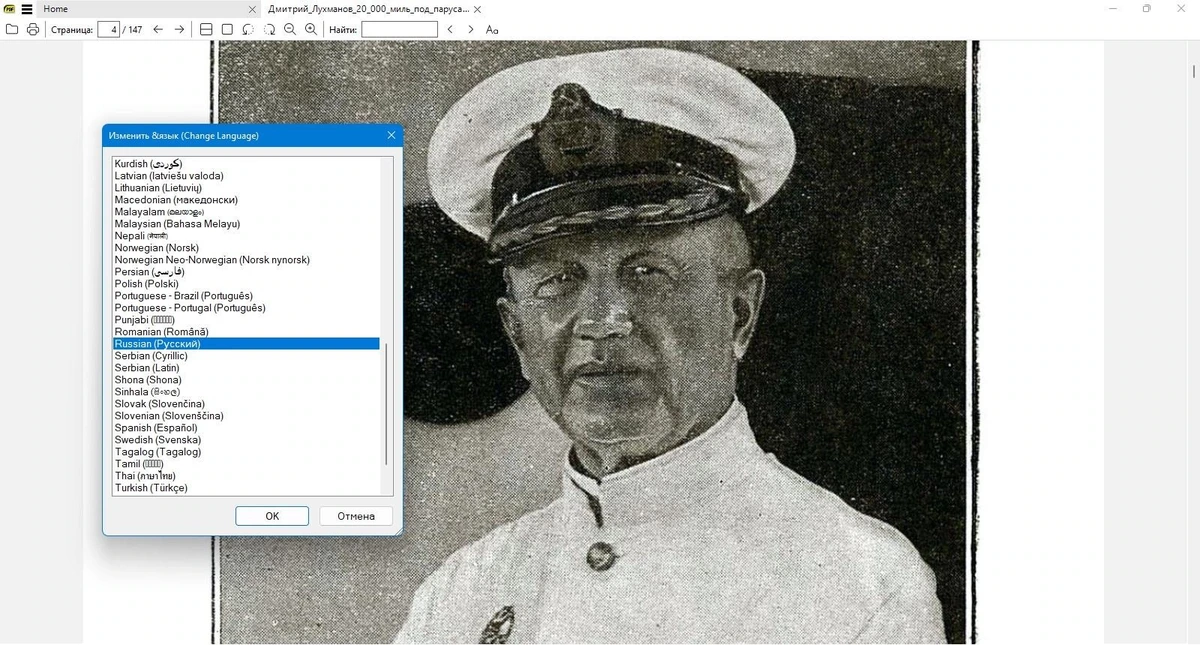Select Slovak (Slovenčina)
Viewport: 1200px width, 645px height.
click(246, 404)
